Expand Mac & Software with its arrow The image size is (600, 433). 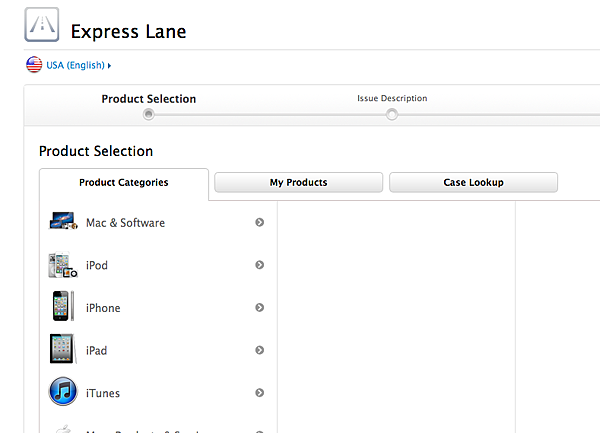[x=259, y=222]
